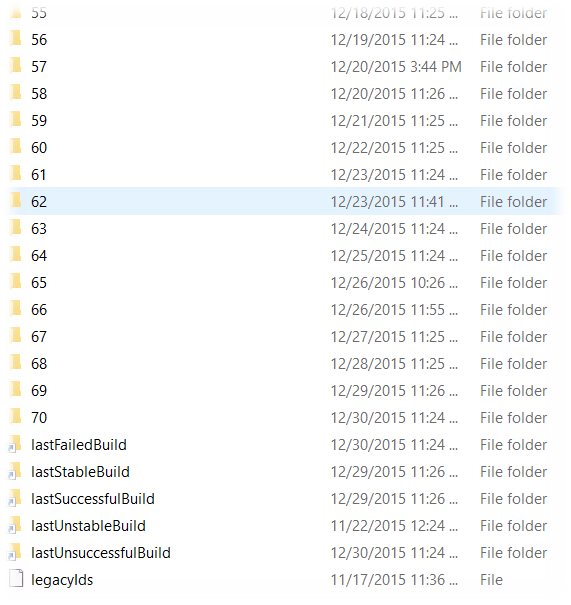The width and height of the screenshot is (571, 605).
Task: Click the lastStableBuild shortcut icon
Action: 15,471
